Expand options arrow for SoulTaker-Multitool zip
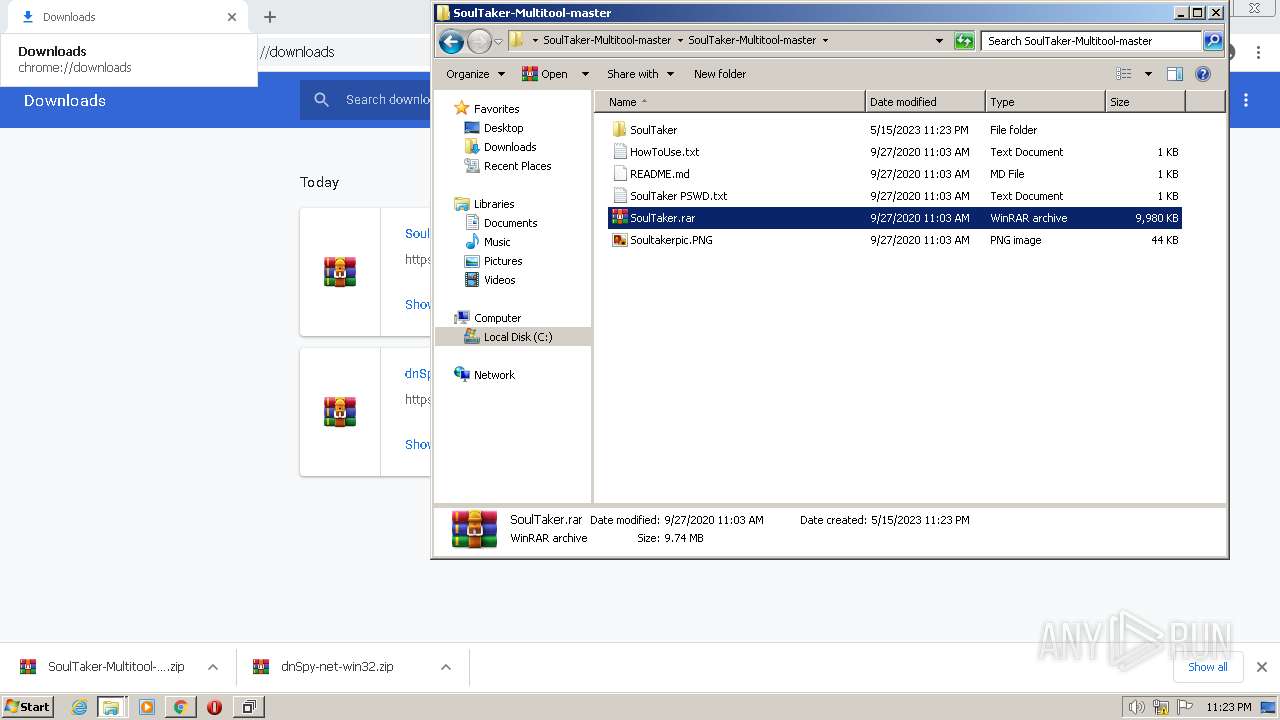Screen dimensions: 1280x720 pos(213,667)
